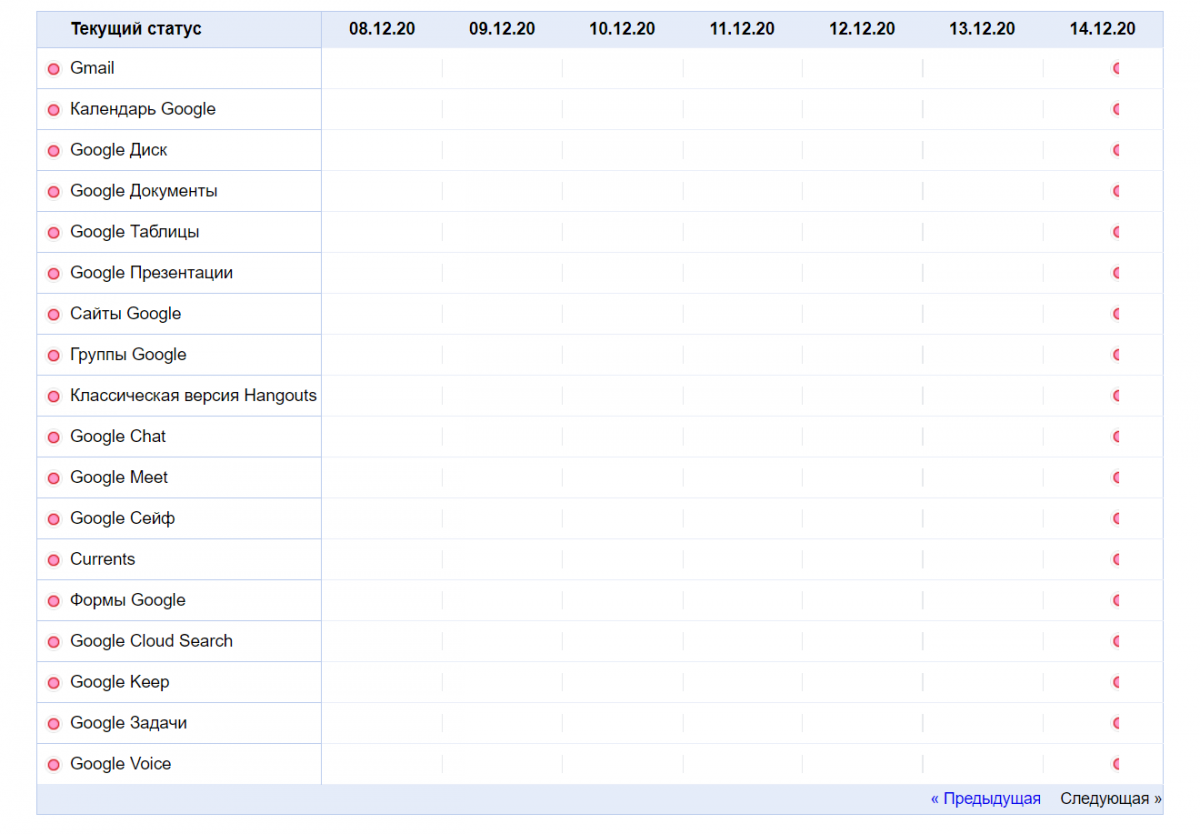The width and height of the screenshot is (1200, 834).
Task: Click the 11.12.20 date column header
Action: pos(742,29)
